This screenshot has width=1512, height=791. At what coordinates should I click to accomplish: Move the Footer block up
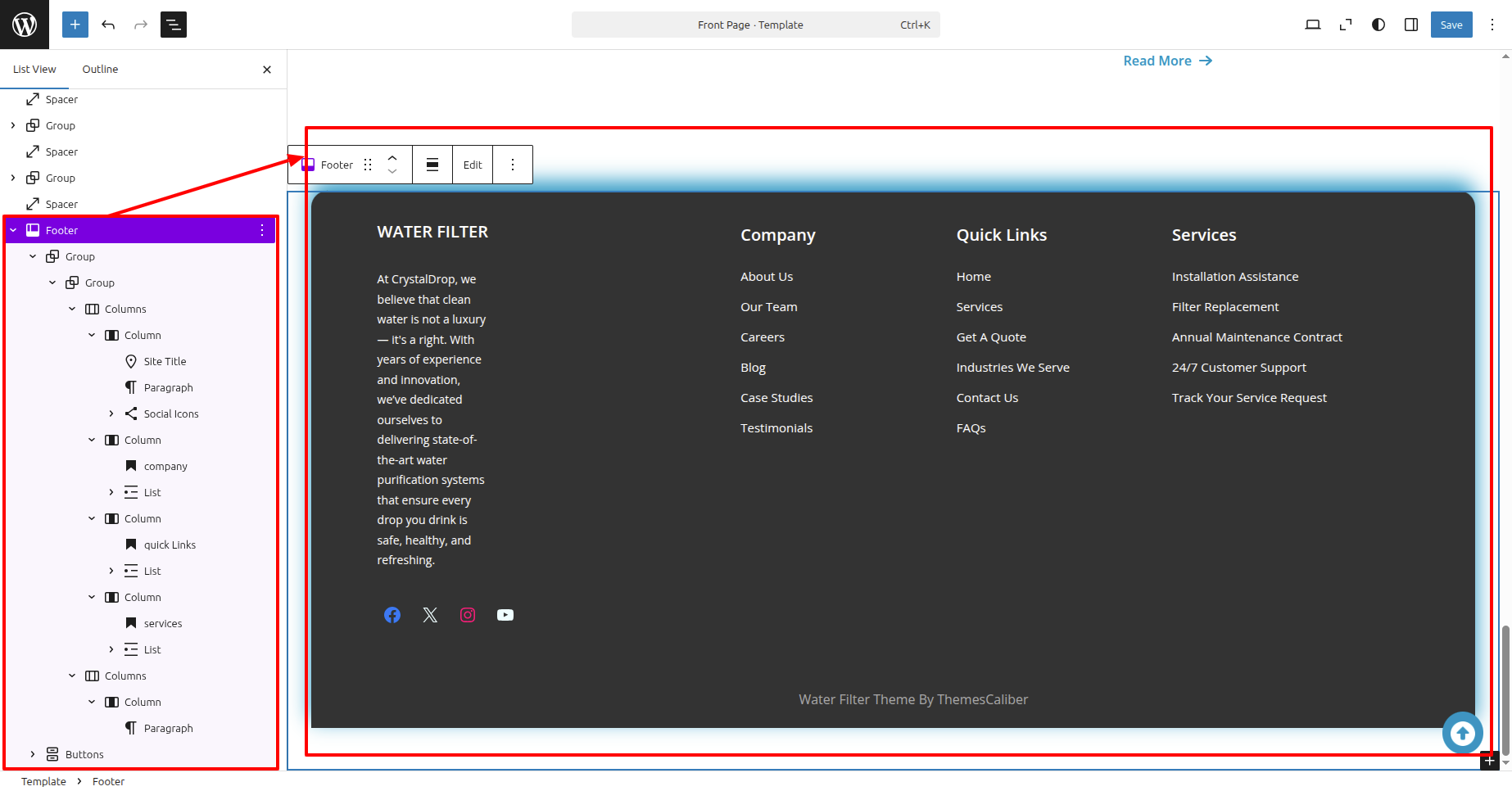(392, 157)
